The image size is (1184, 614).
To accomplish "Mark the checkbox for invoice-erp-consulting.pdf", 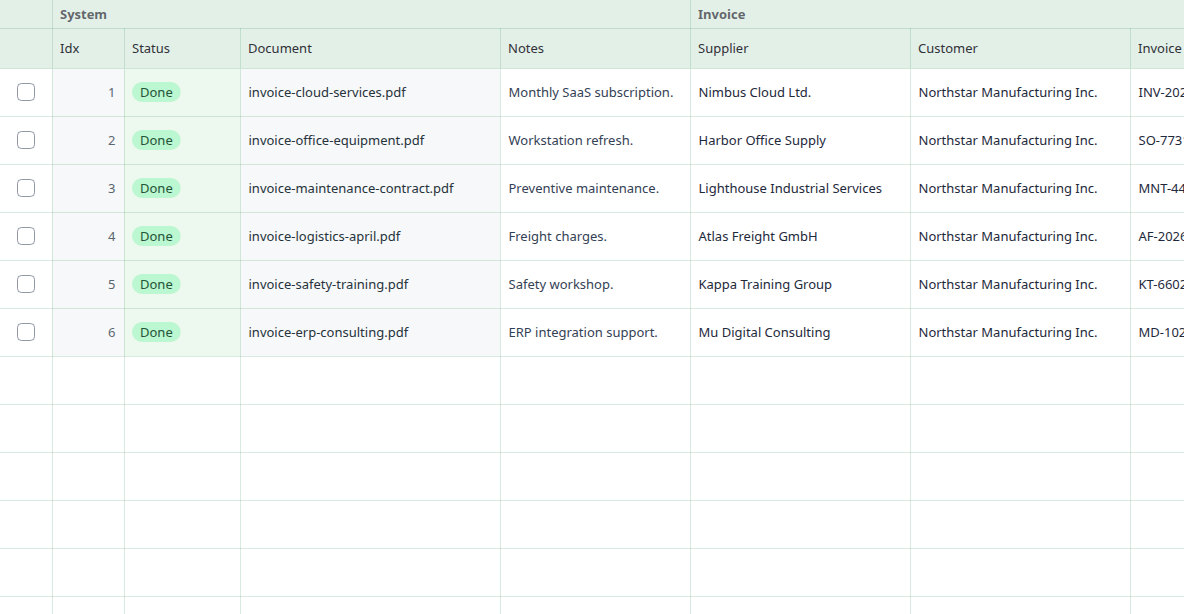I will [x=26, y=332].
